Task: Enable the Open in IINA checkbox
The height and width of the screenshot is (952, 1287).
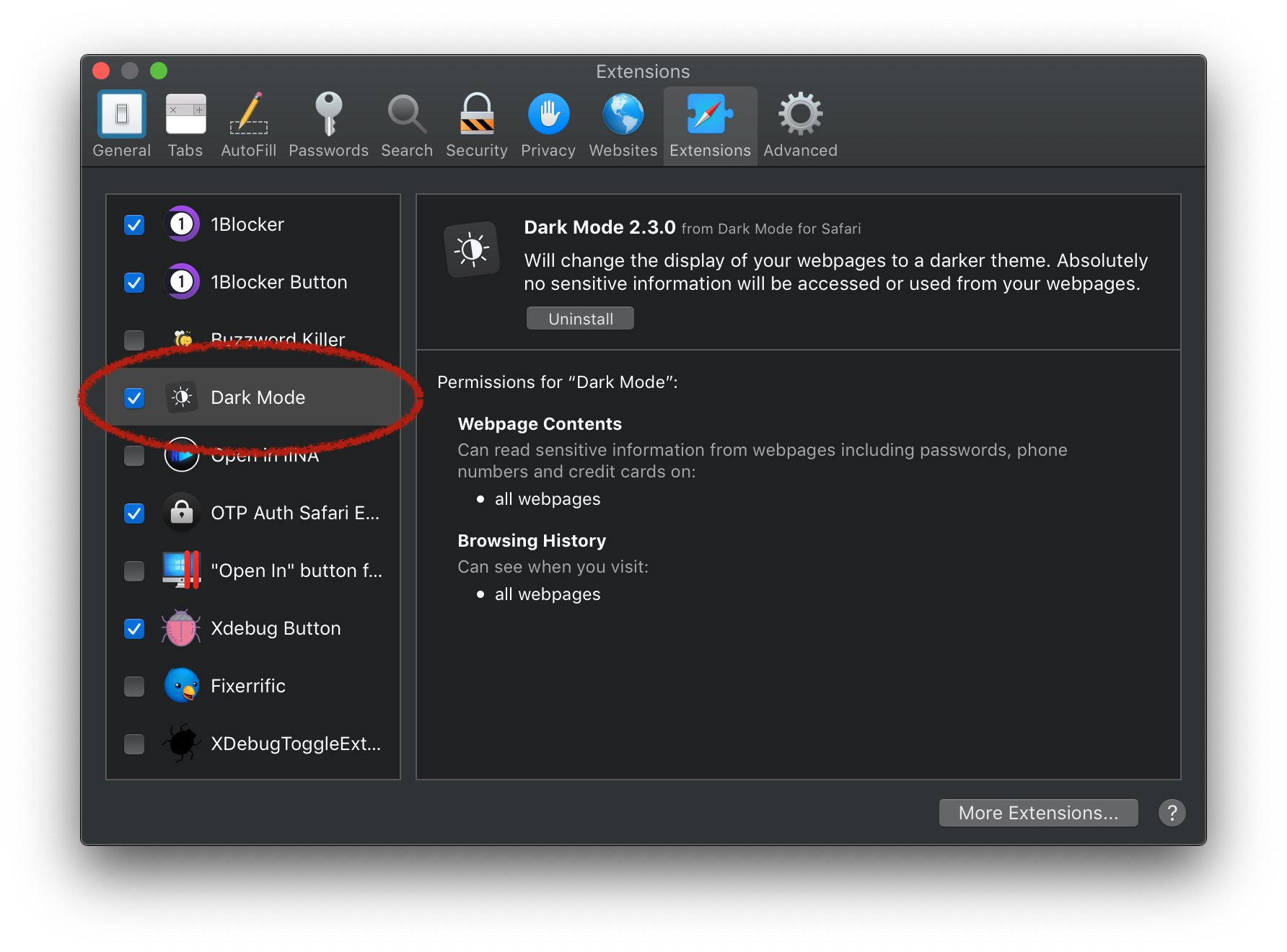Action: pyautogui.click(x=134, y=456)
